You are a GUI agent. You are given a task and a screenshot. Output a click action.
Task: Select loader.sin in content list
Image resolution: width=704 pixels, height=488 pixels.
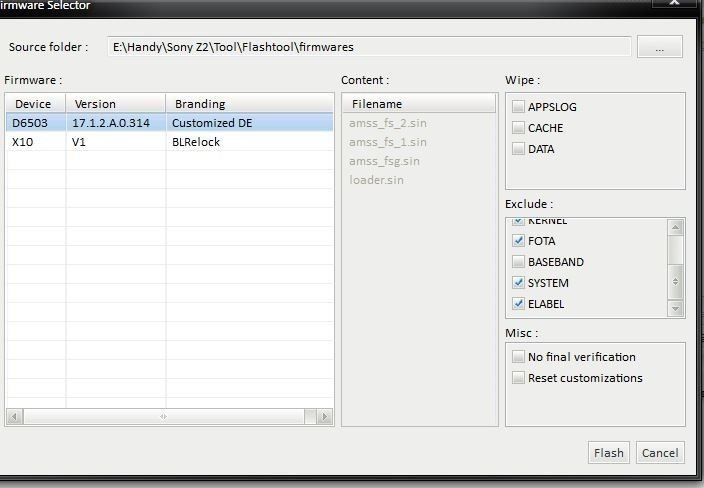376,180
